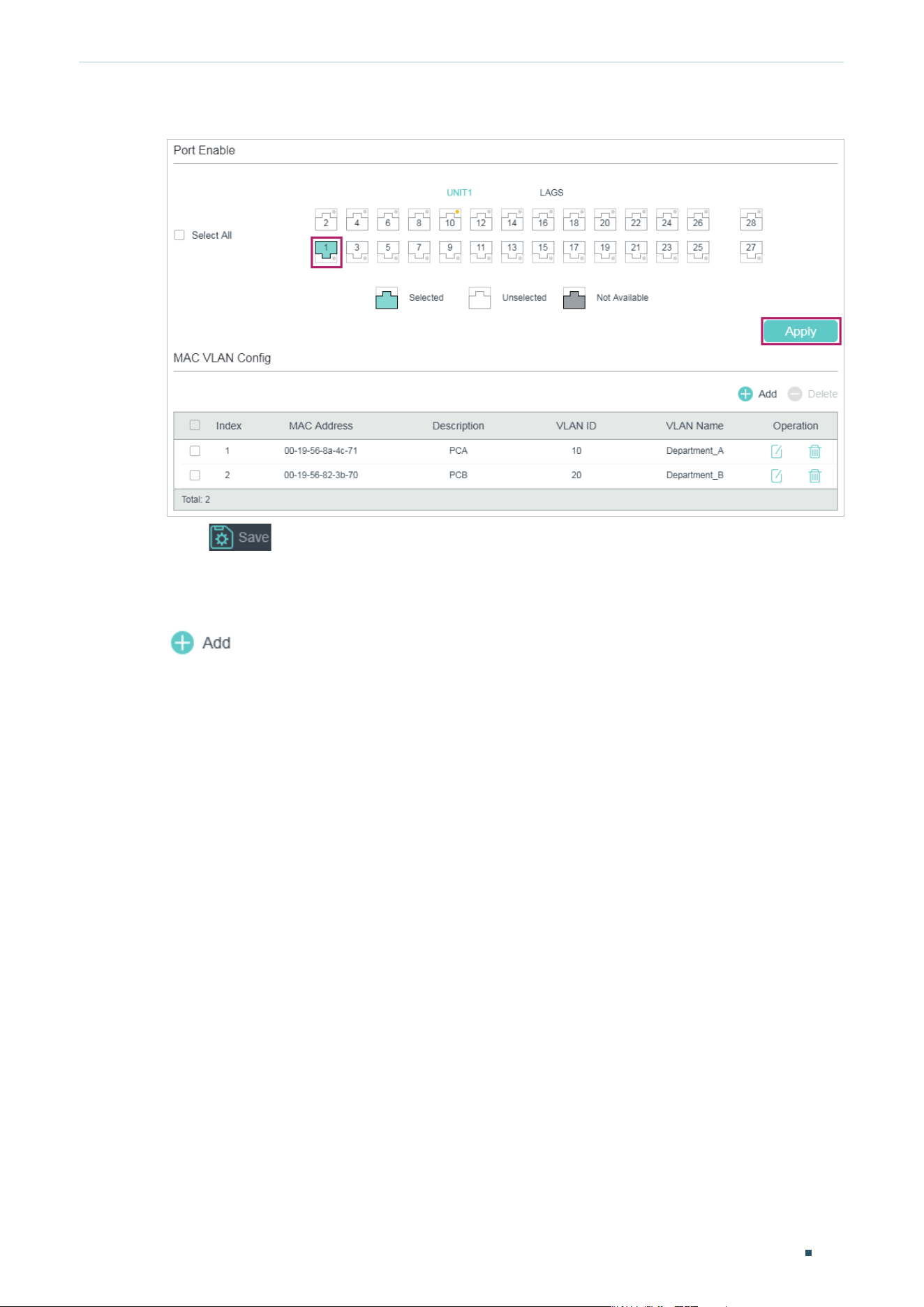Select port 24 icon
Screen dimensions: 924x1307
coord(667,219)
